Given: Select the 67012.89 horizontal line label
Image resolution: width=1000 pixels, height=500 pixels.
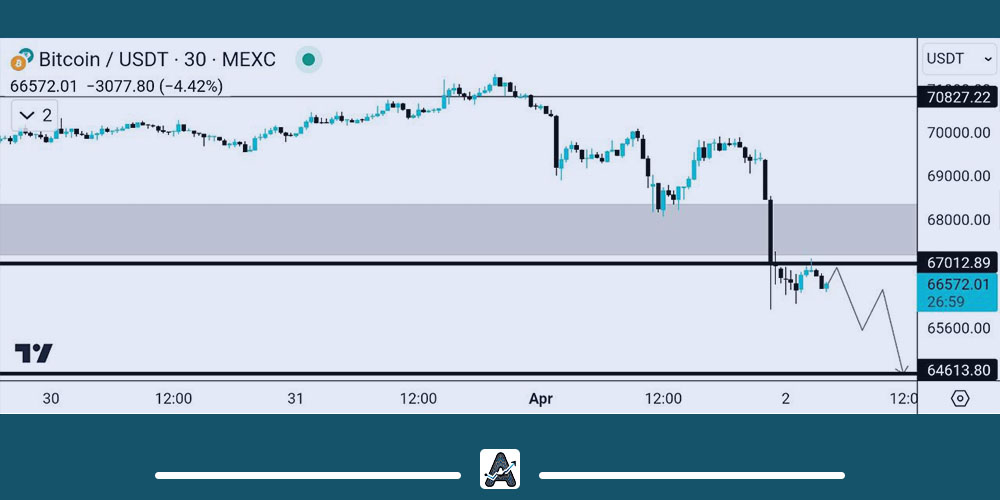Looking at the screenshot, I should (x=958, y=263).
